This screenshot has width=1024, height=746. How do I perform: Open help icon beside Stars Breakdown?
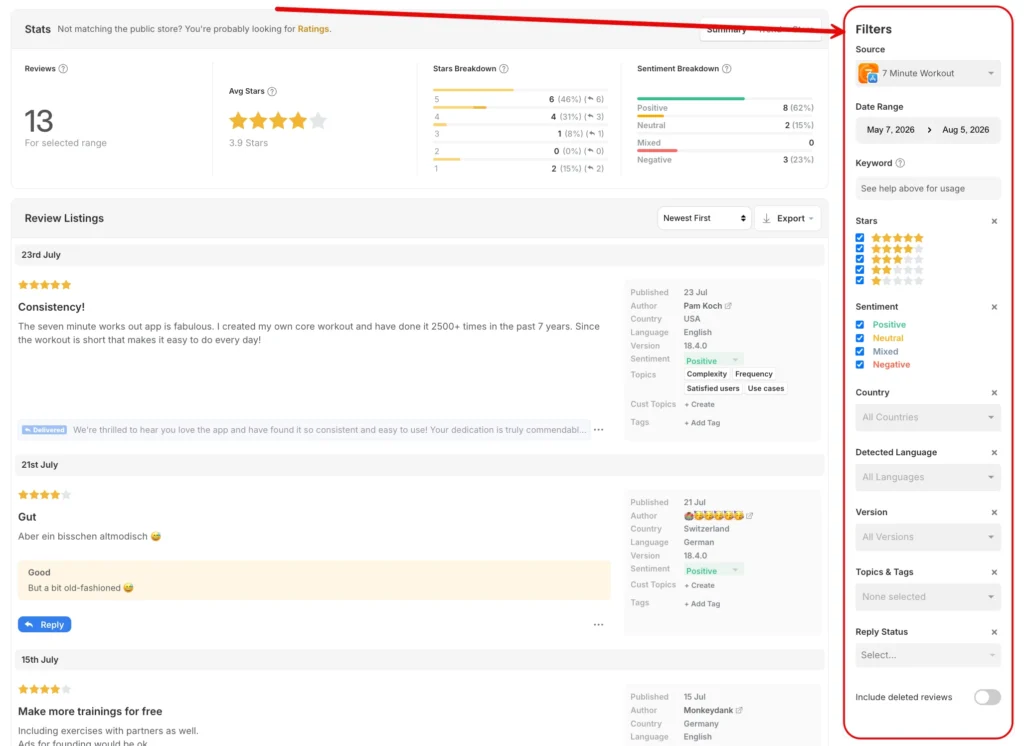(504, 69)
